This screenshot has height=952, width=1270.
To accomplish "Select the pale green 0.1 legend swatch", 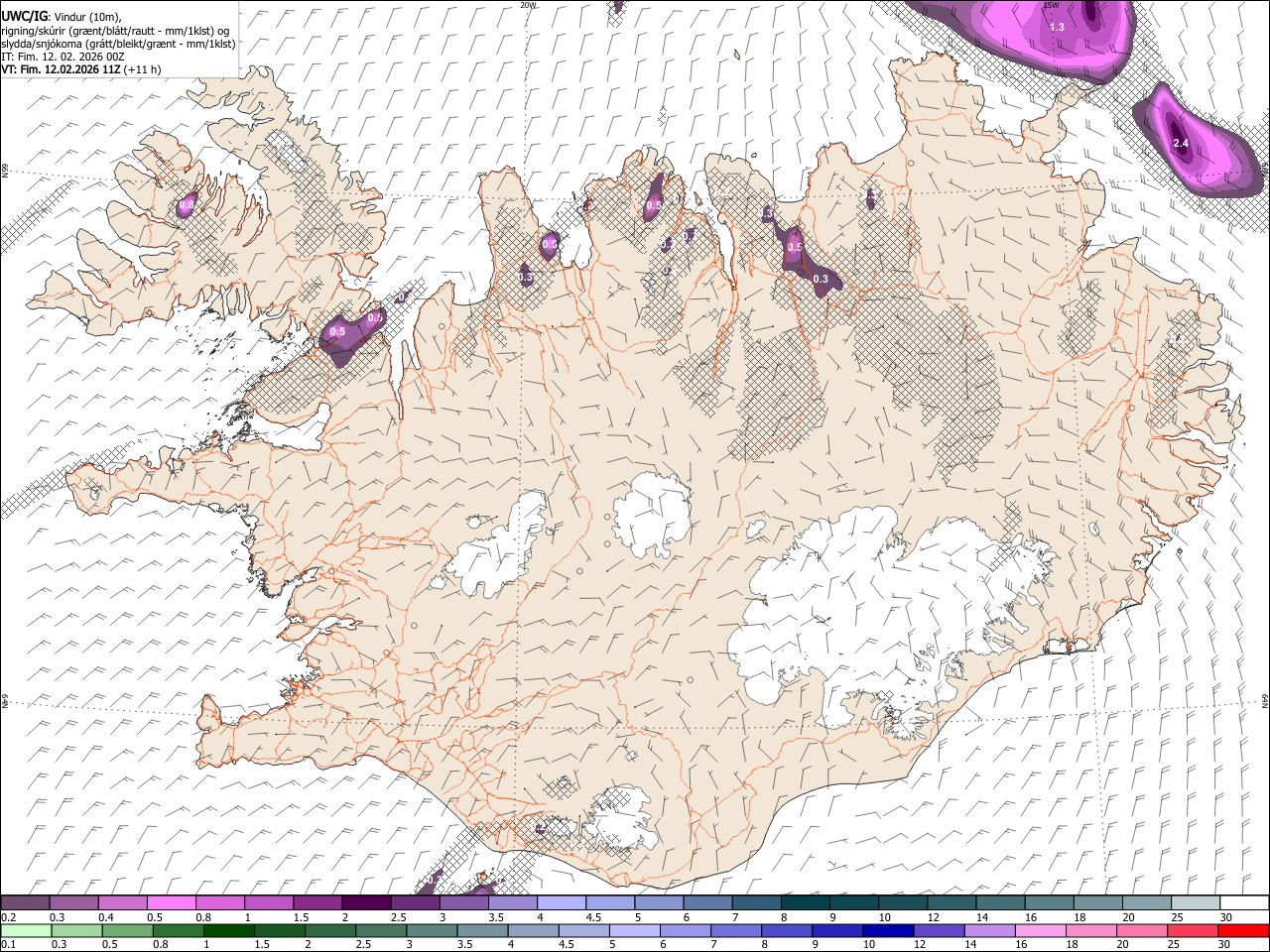I will (26, 930).
